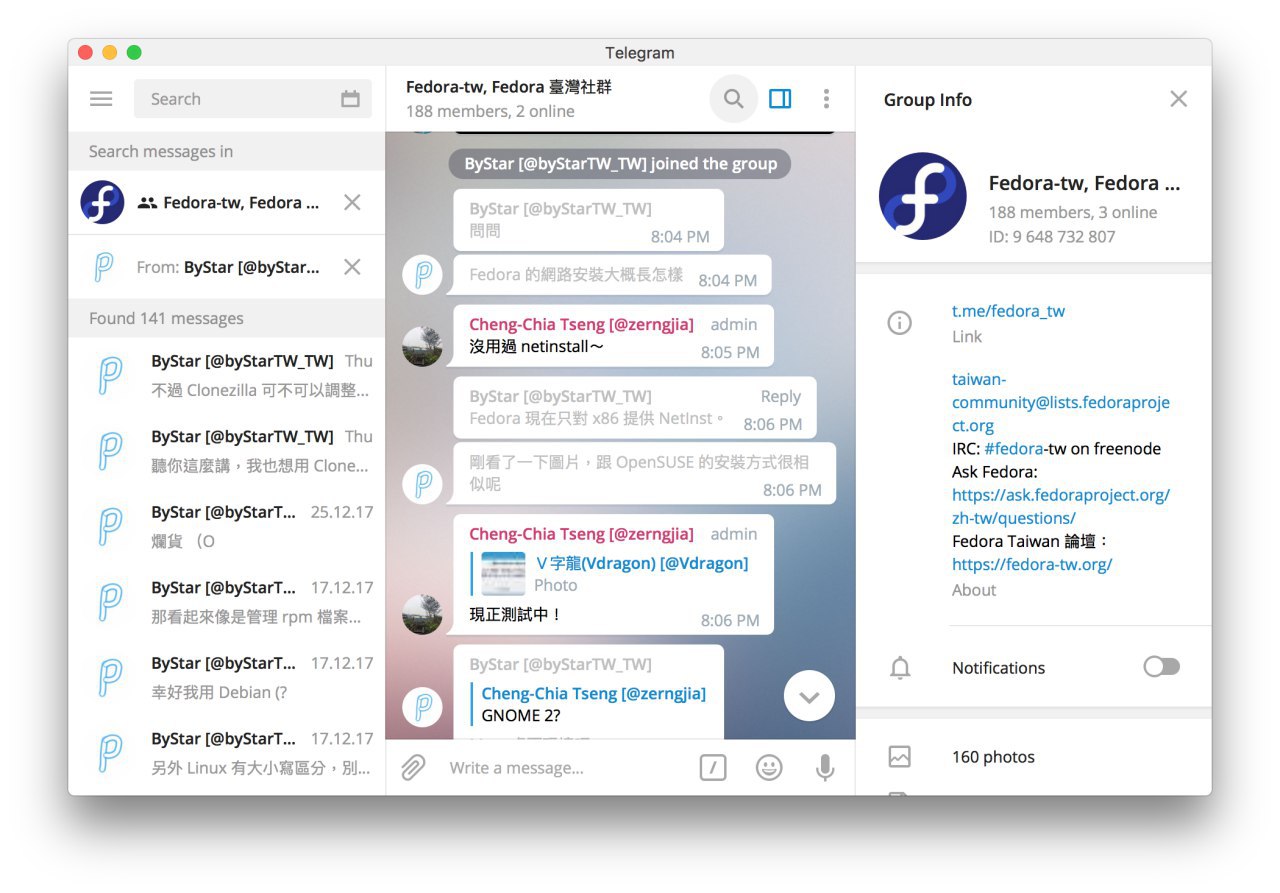The image size is (1280, 893).
Task: Click the info circle icon in Group Info
Action: [x=900, y=323]
